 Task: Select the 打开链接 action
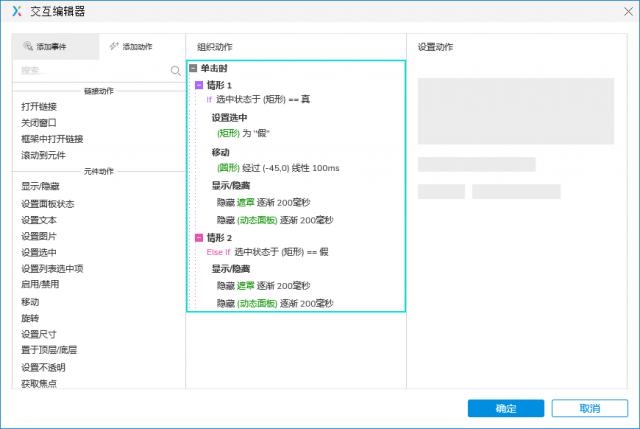point(39,106)
